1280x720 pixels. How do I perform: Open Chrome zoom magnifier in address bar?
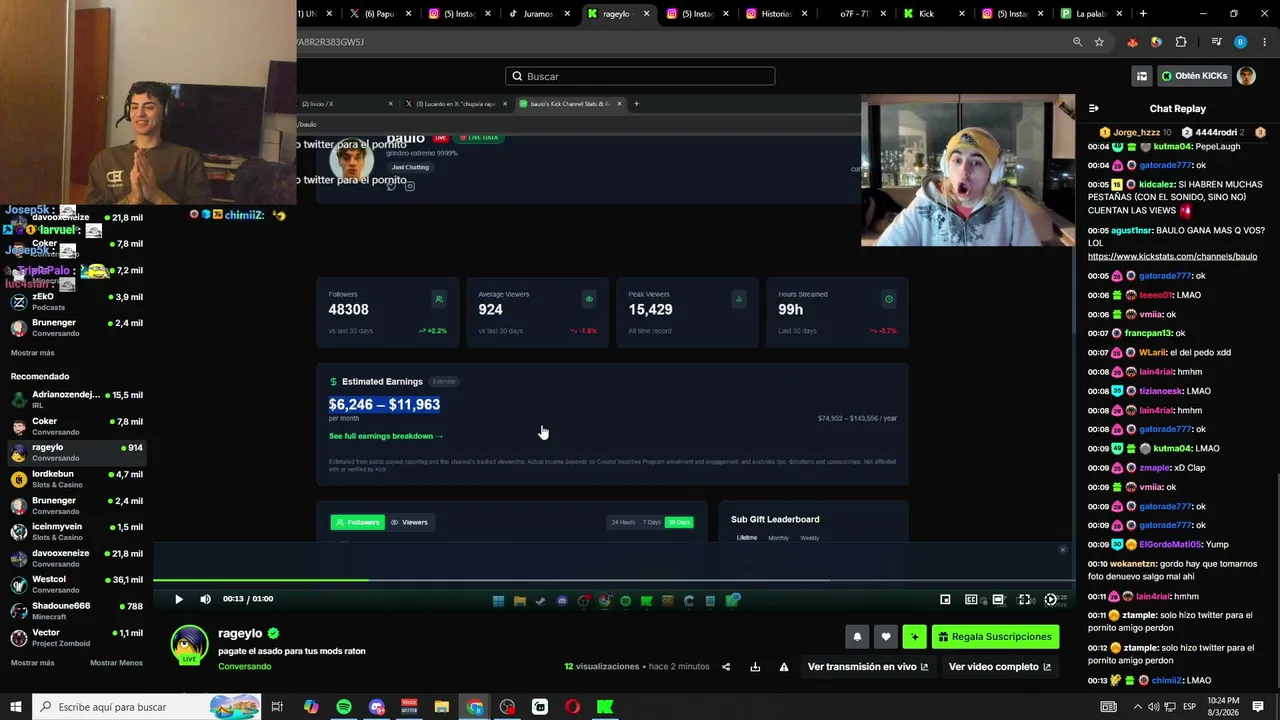click(x=1077, y=42)
